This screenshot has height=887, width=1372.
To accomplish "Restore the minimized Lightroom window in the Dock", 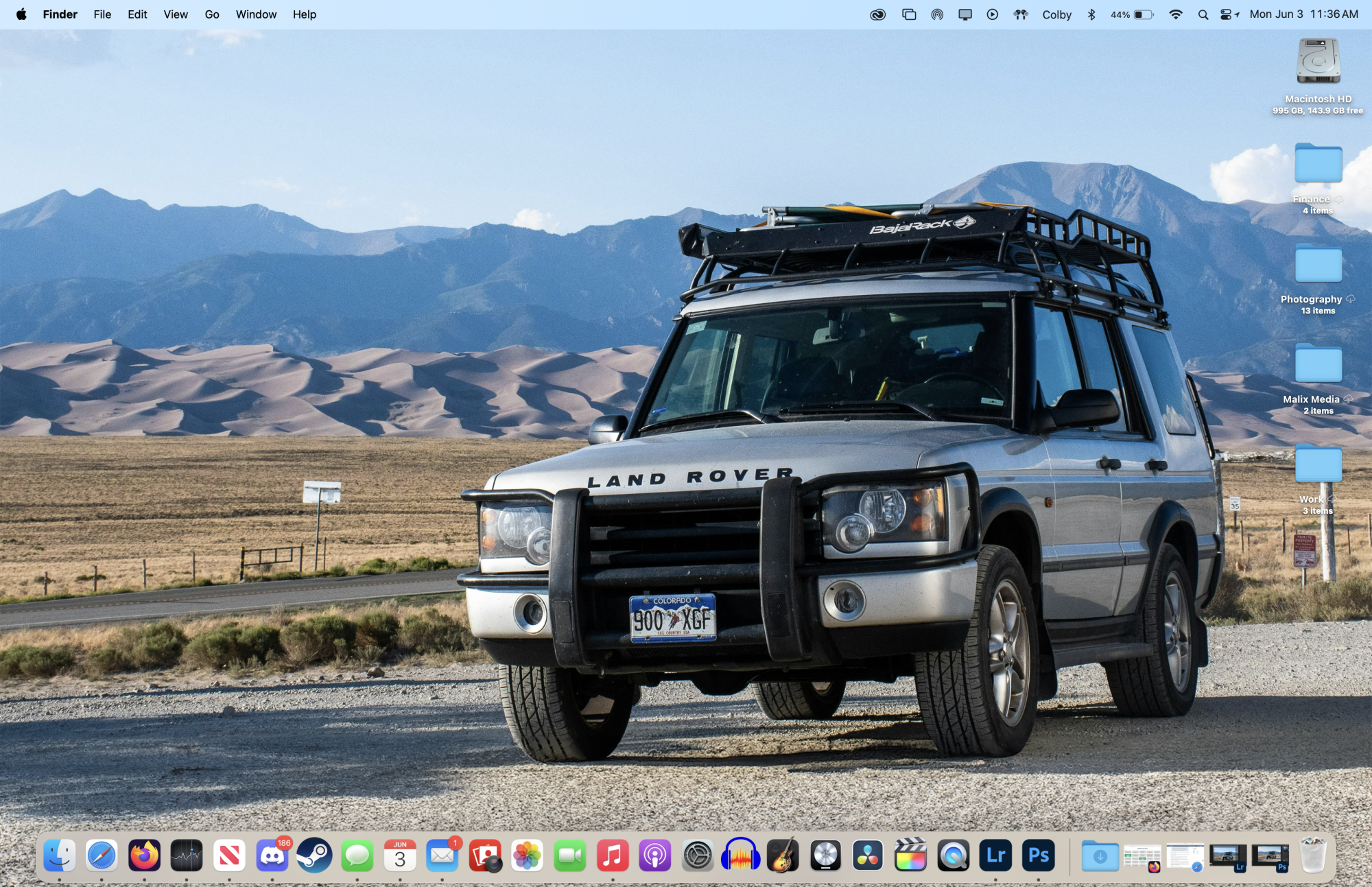I will pyautogui.click(x=1228, y=858).
